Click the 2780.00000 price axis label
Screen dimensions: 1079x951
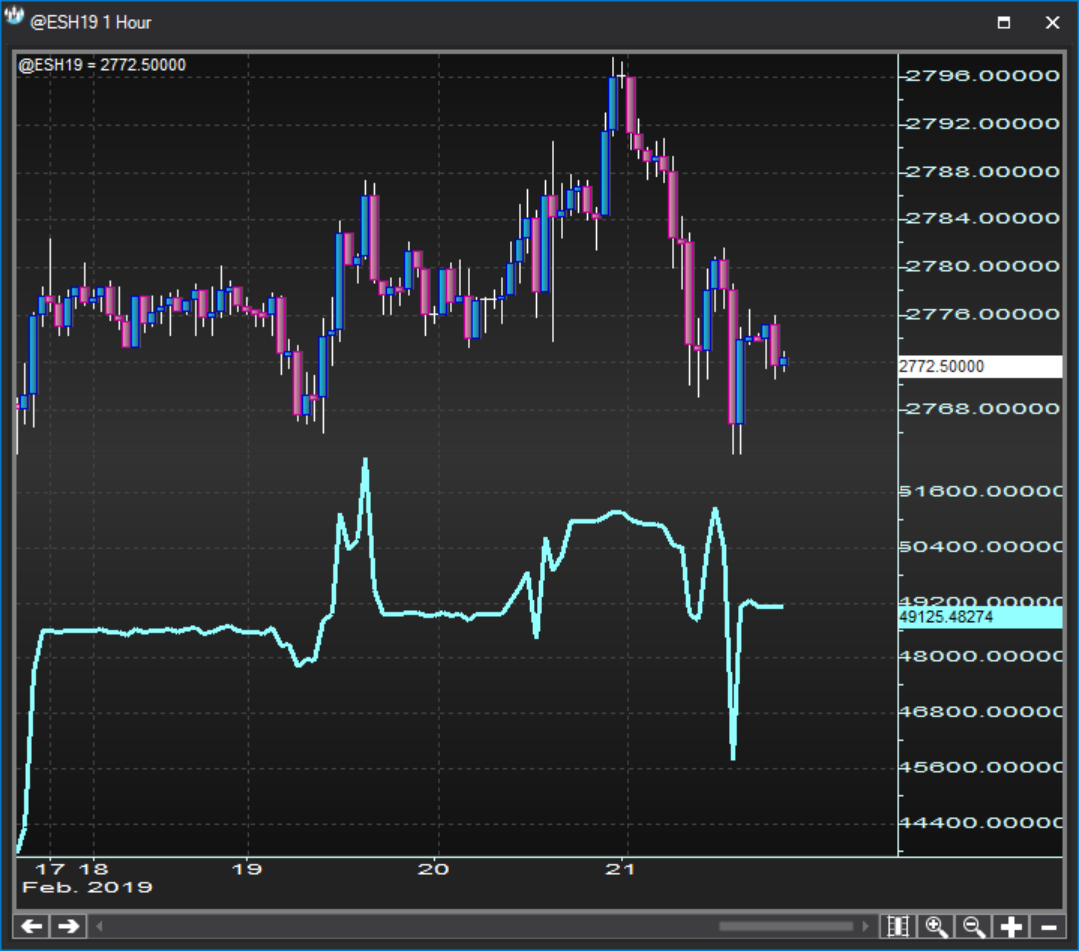coord(983,266)
